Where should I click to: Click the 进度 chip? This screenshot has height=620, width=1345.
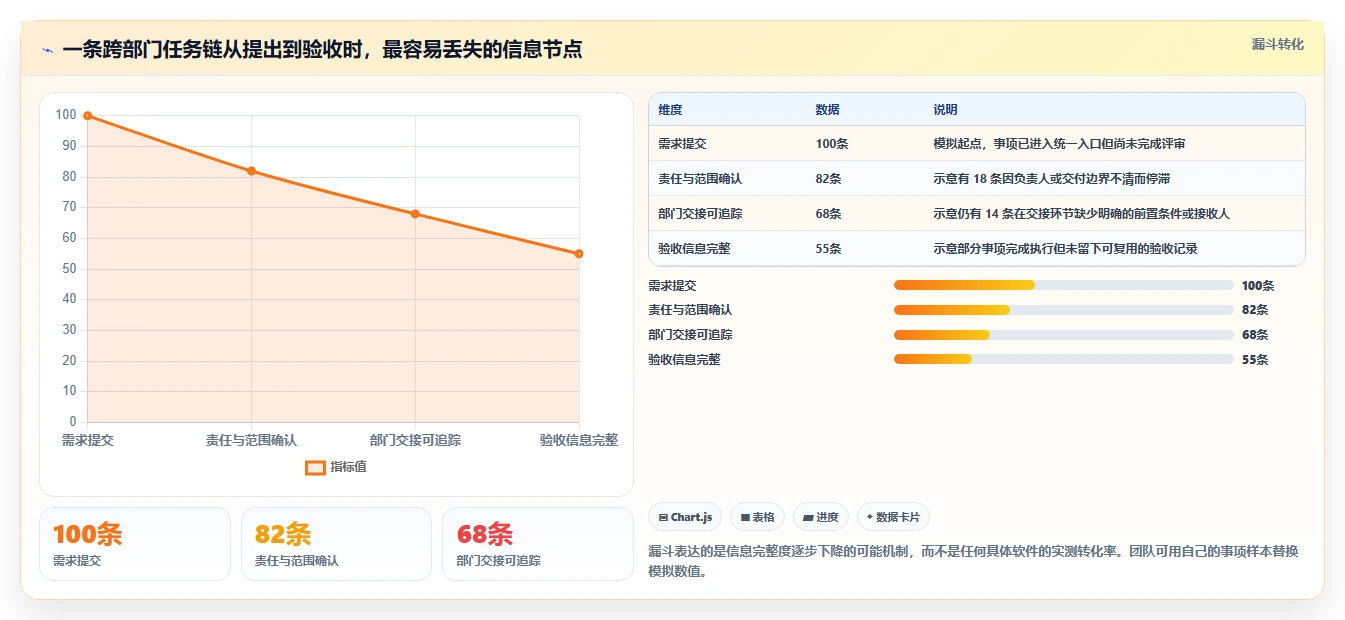[x=820, y=517]
